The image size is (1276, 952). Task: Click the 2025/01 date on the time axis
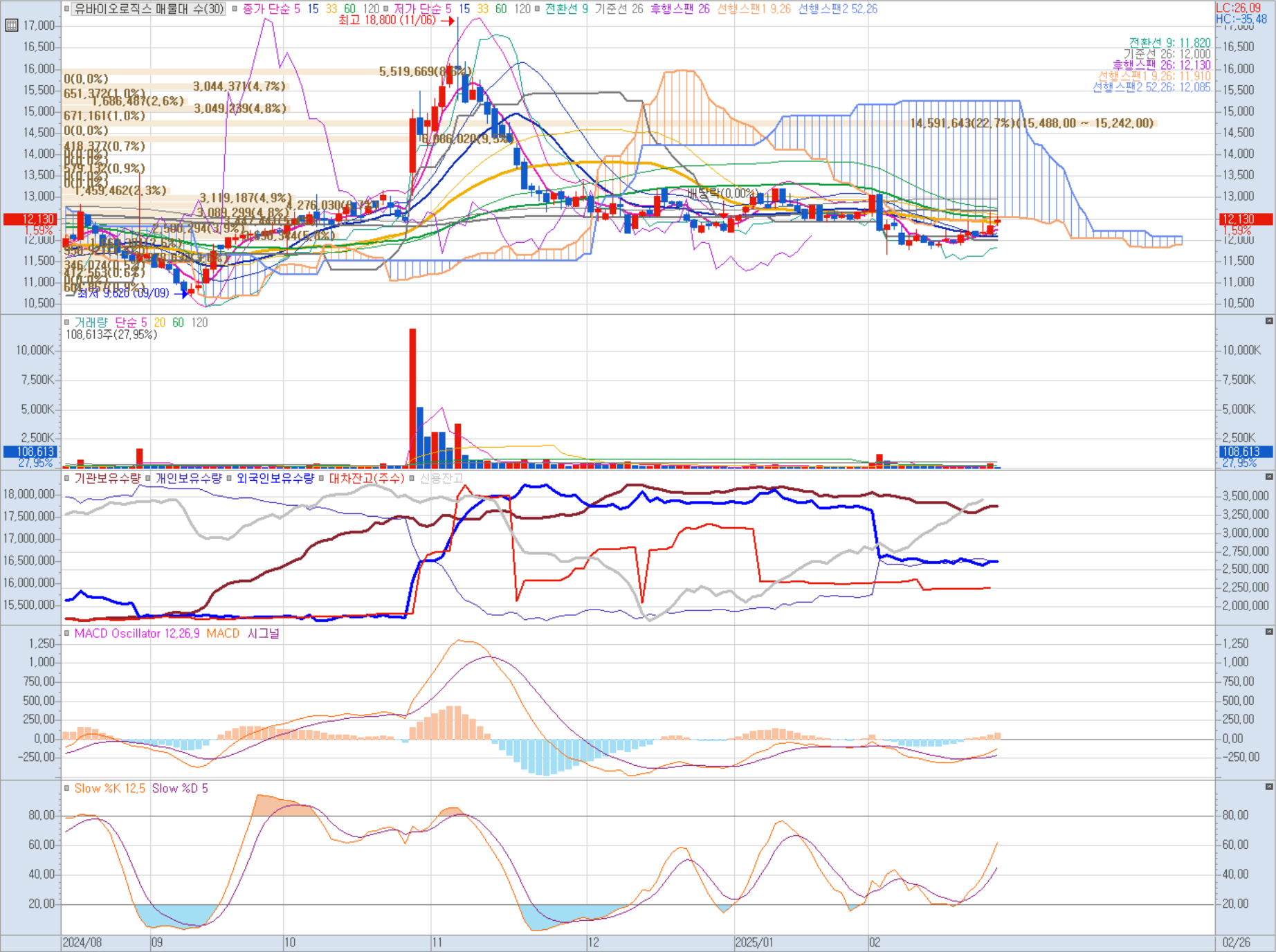tap(754, 942)
